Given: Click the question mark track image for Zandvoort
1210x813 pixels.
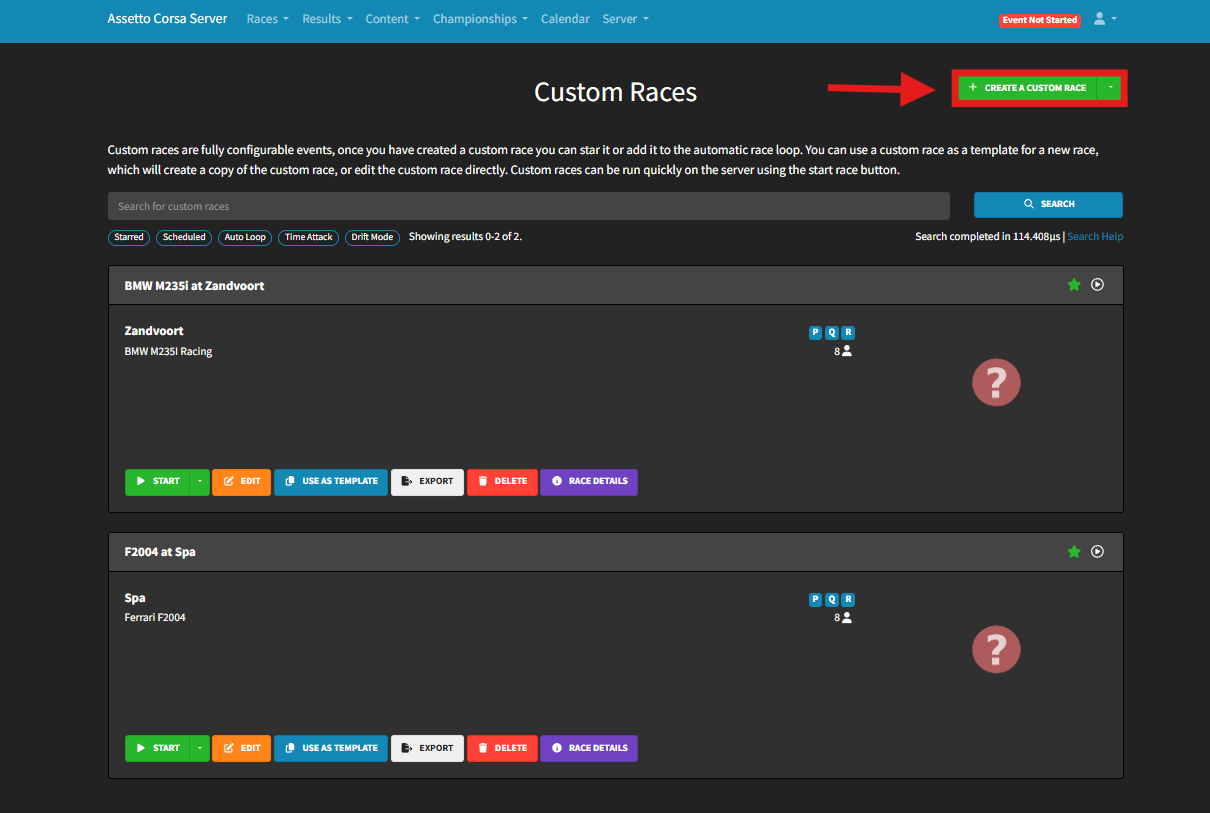Looking at the screenshot, I should [996, 382].
